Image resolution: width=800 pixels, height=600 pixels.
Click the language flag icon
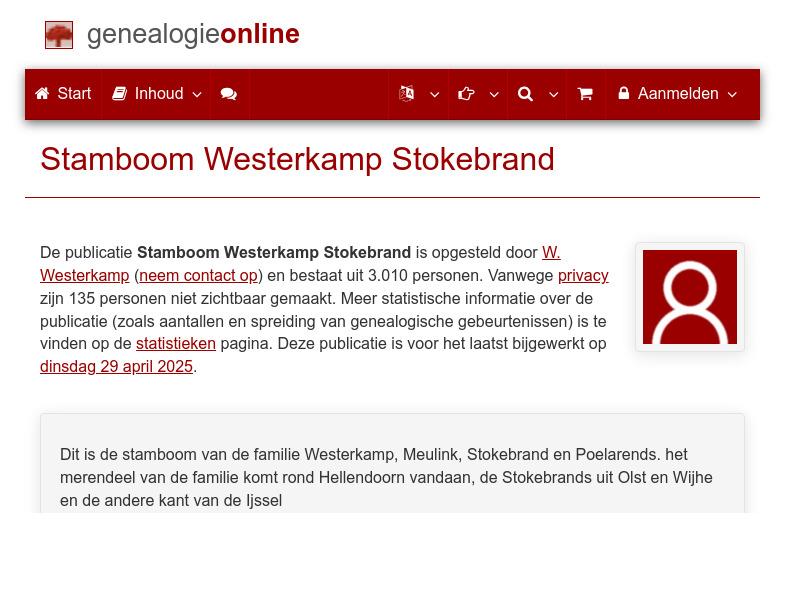(x=407, y=93)
